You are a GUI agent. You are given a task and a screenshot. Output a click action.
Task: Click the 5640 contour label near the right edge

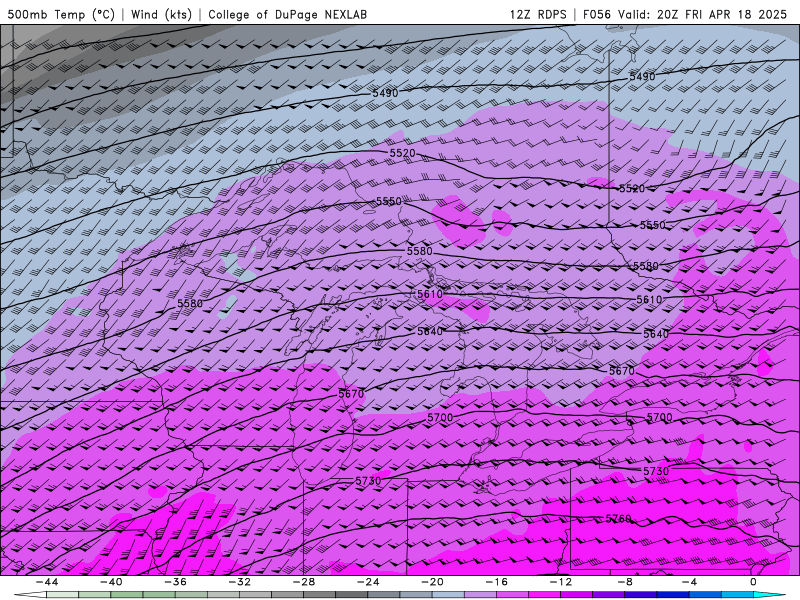[656, 334]
